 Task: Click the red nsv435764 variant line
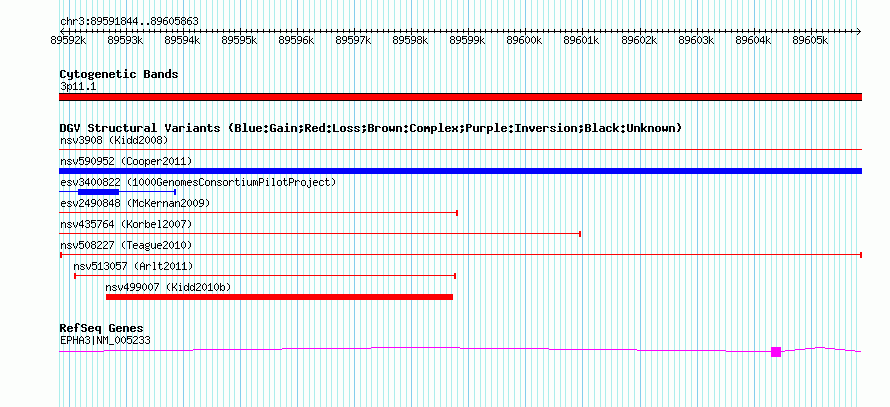[320, 234]
